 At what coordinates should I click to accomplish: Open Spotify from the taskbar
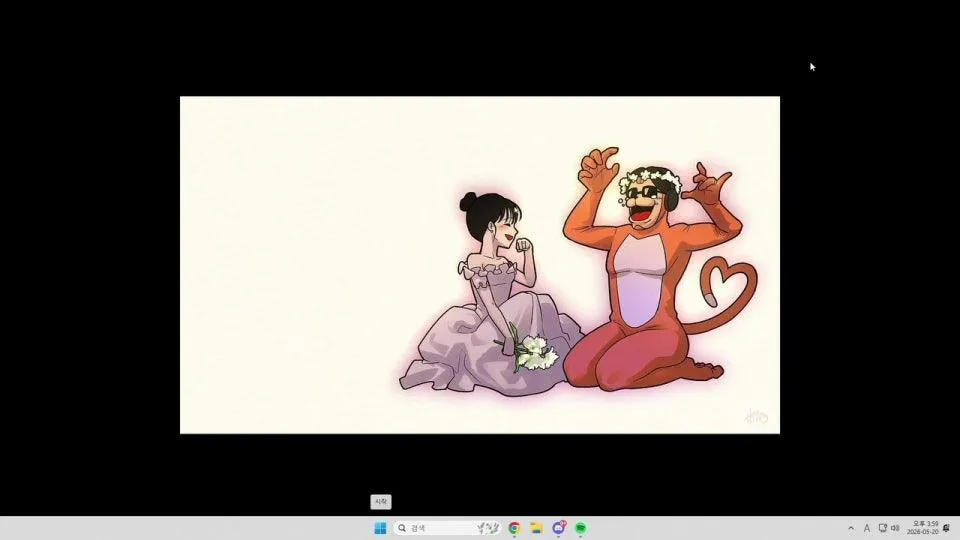[x=580, y=528]
